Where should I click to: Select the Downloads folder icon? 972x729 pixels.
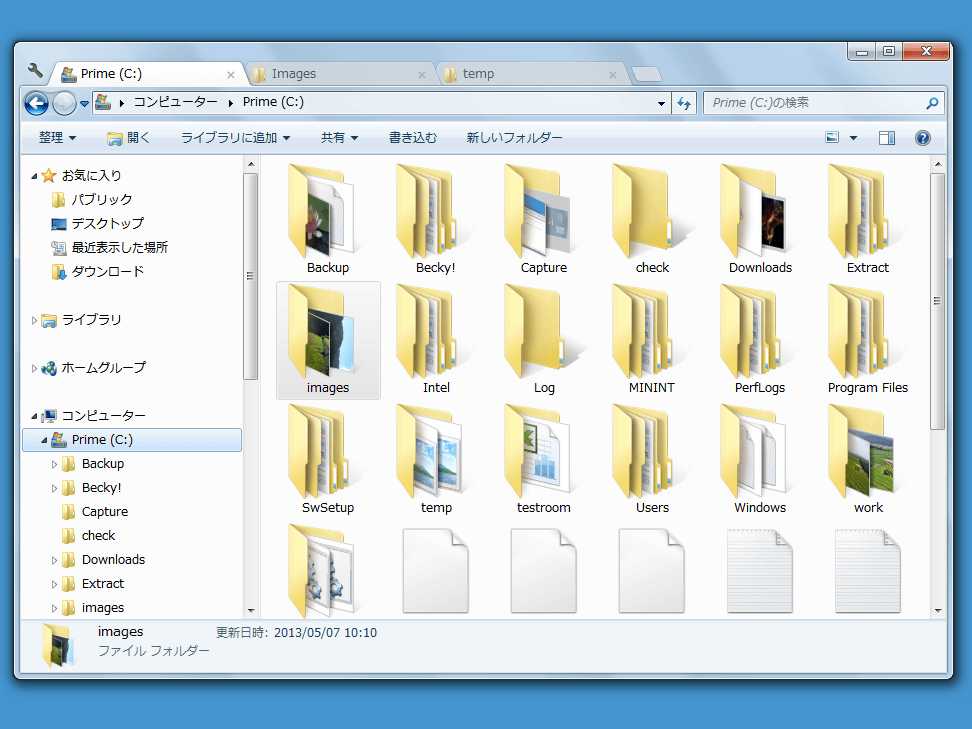click(753, 211)
